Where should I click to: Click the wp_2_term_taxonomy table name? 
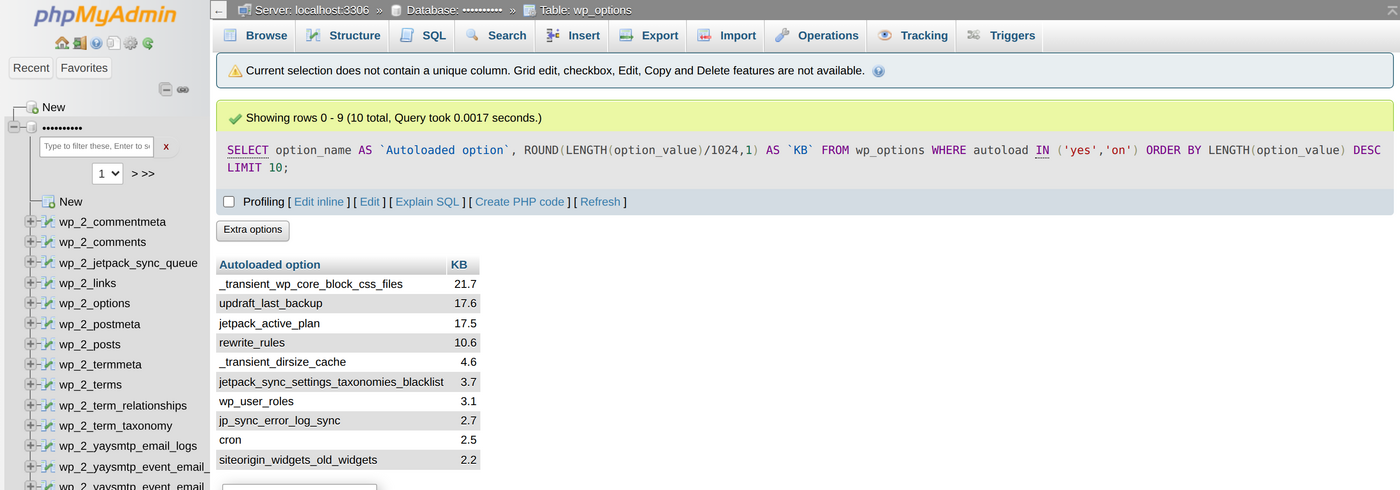tap(115, 426)
